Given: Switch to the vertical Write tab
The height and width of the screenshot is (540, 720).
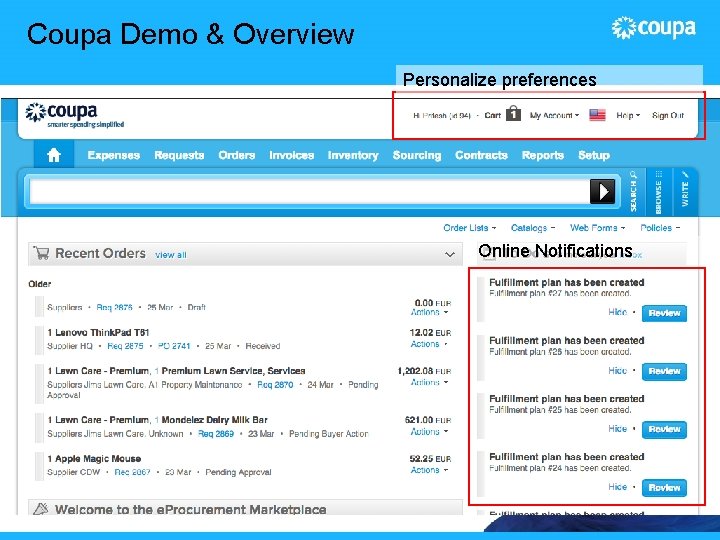Looking at the screenshot, I should tap(685, 190).
